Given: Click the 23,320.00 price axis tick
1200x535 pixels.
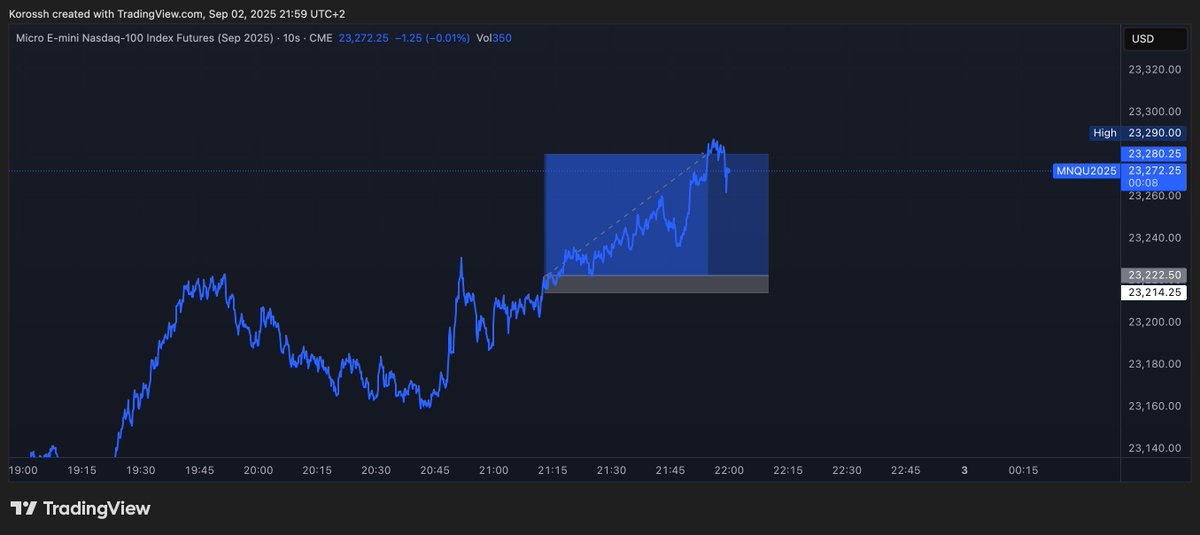Looking at the screenshot, I should click(x=1154, y=70).
